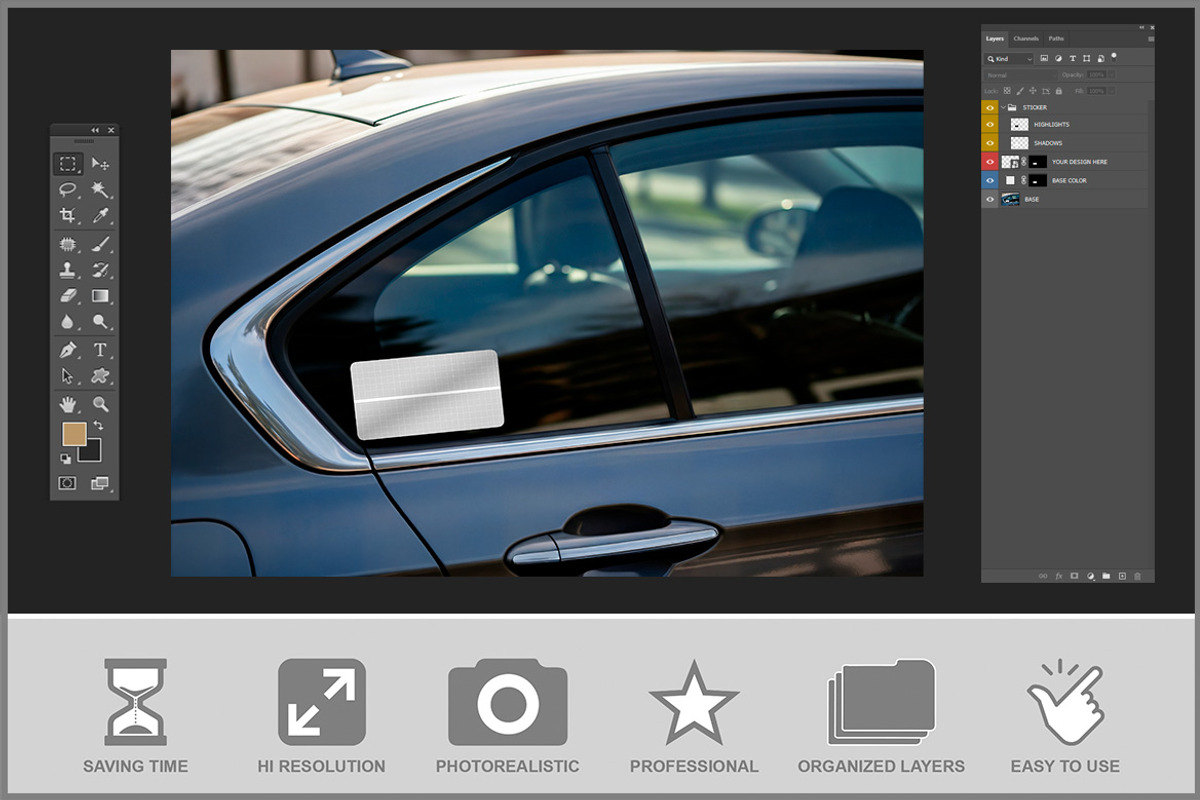This screenshot has height=800, width=1200.
Task: Switch to the Channels tab
Action: (1026, 39)
